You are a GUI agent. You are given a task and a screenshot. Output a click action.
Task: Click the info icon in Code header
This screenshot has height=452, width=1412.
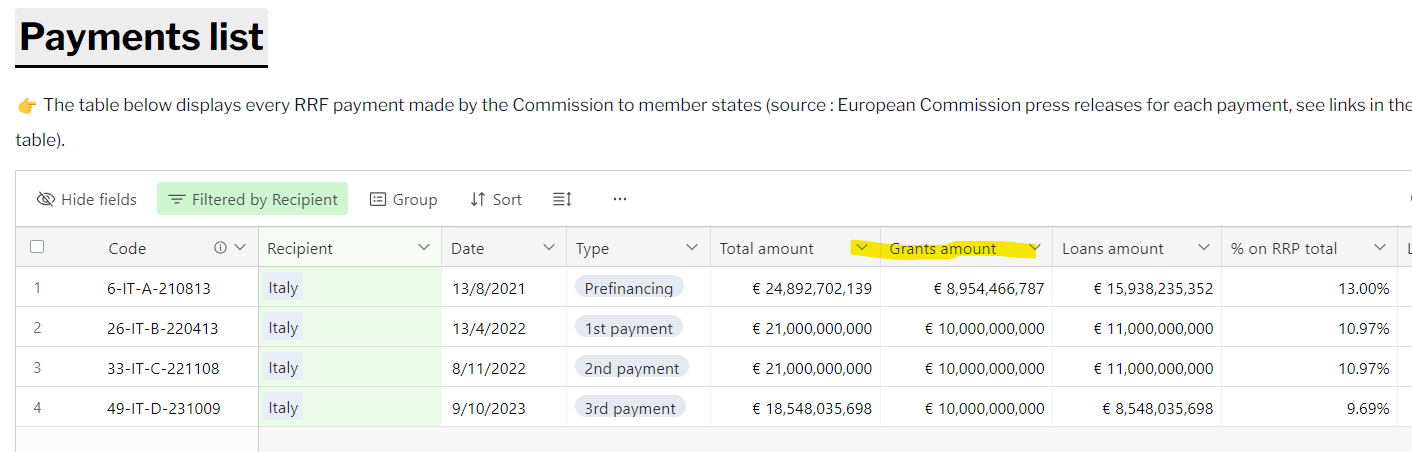220,248
